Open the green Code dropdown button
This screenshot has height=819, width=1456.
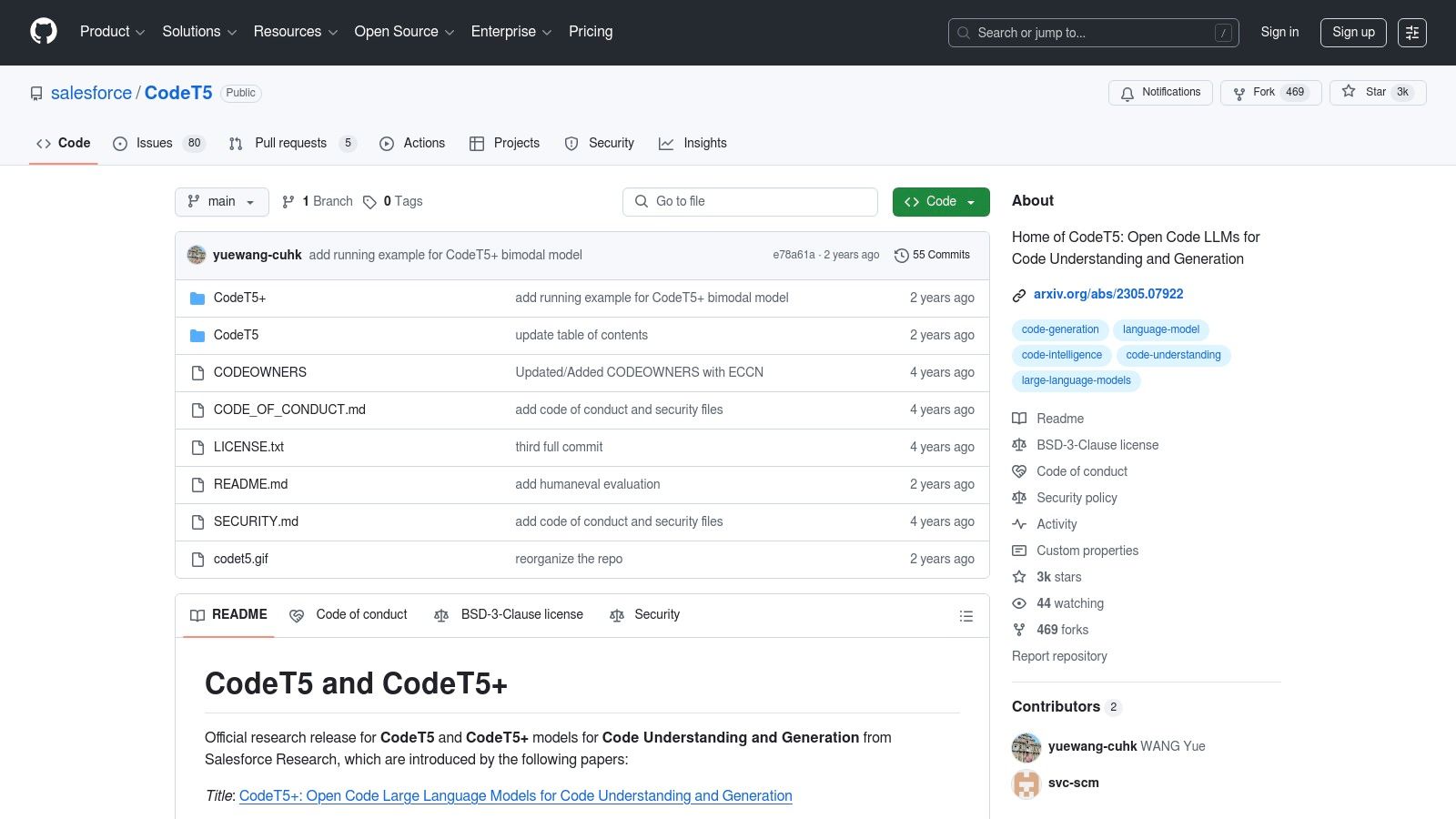point(941,202)
